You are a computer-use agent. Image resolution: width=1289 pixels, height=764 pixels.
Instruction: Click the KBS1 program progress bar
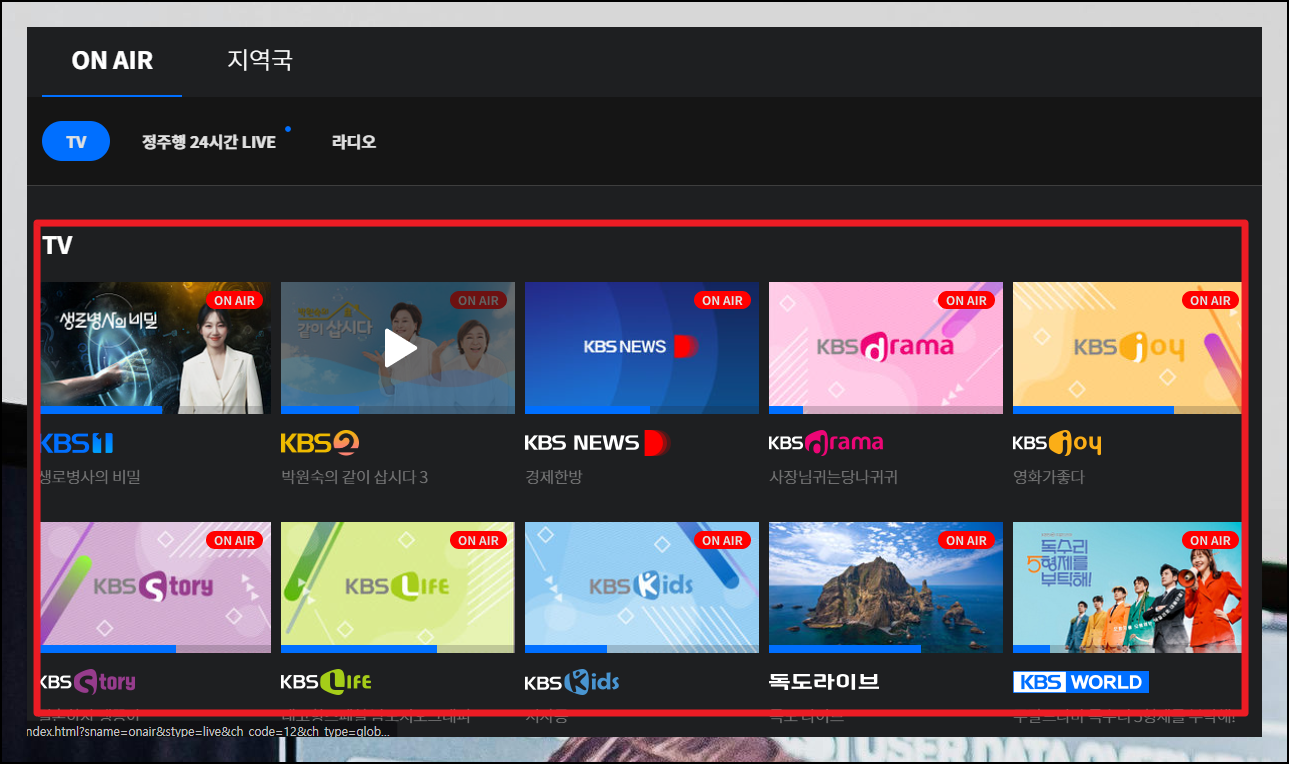tap(156, 409)
